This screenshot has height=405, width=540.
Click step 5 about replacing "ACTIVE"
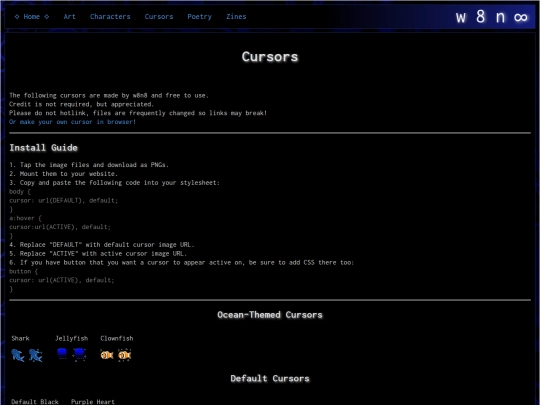[x=98, y=254]
